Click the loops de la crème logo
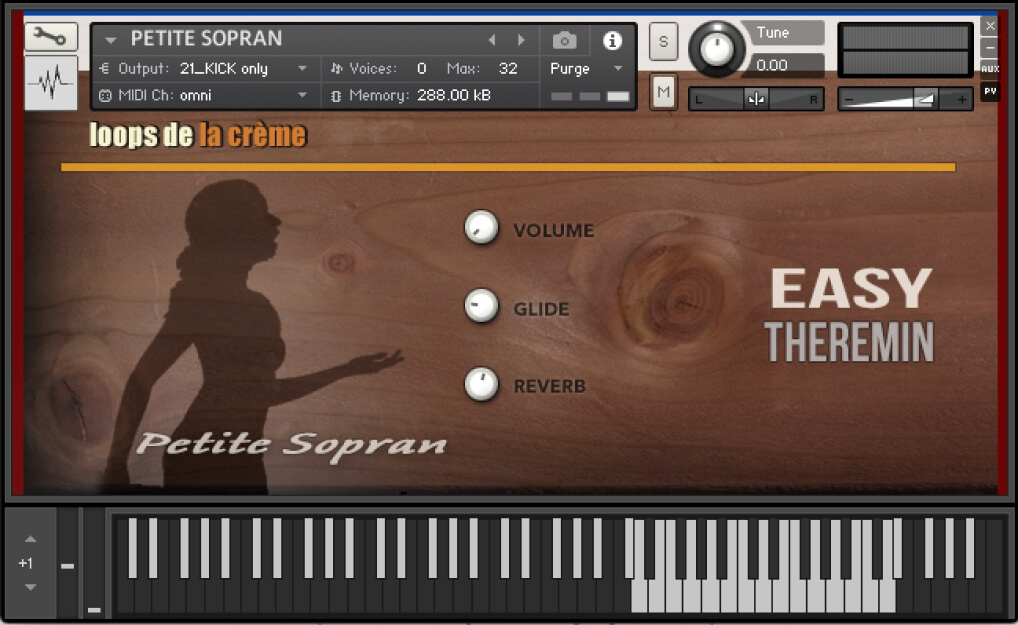The image size is (1018, 625). coord(197,134)
